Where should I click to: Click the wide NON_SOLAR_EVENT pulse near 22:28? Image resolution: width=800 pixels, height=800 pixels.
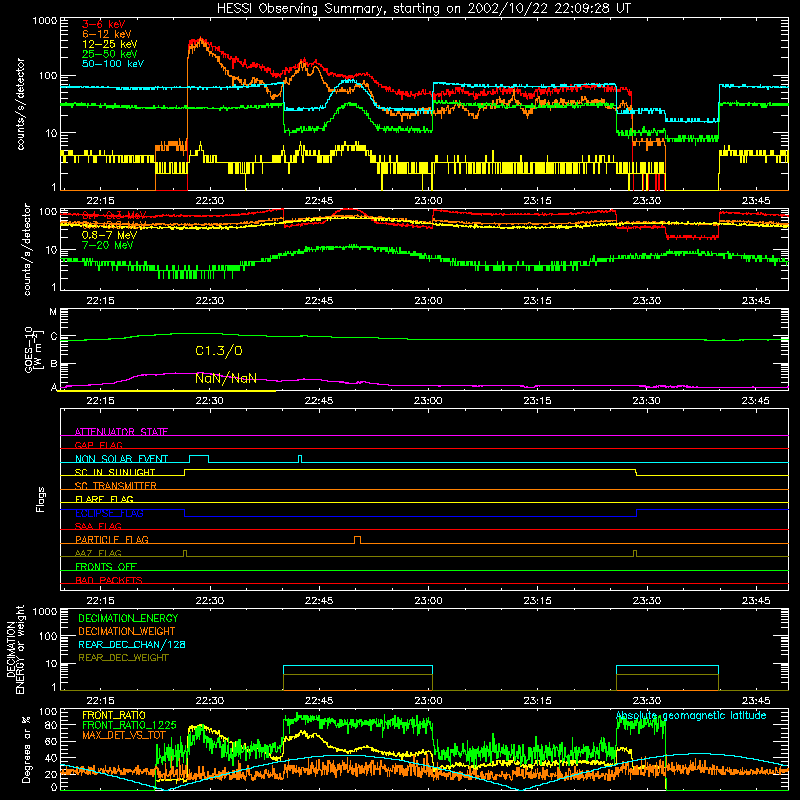(x=199, y=458)
